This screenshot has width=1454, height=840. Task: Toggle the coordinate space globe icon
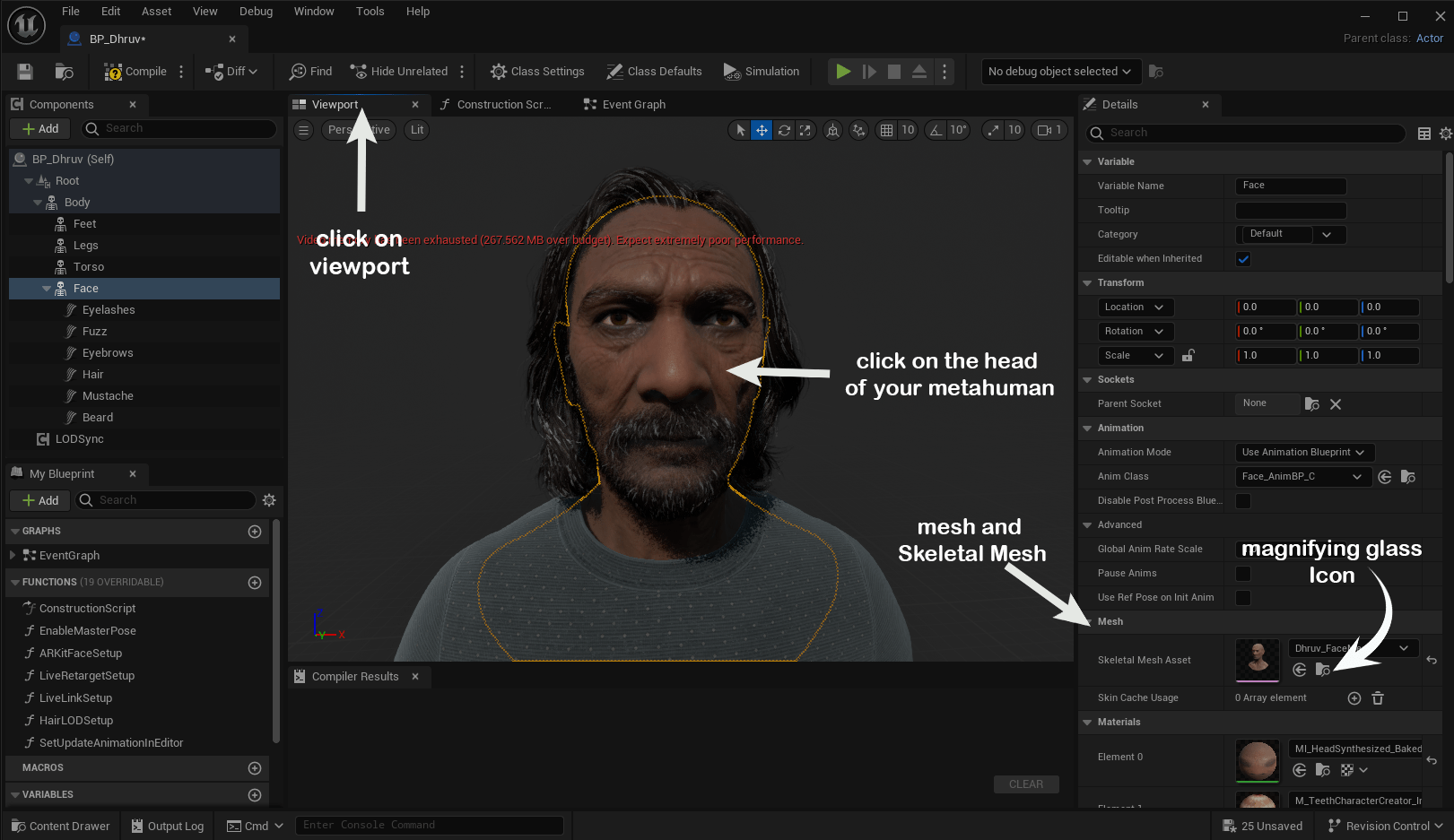click(x=832, y=131)
